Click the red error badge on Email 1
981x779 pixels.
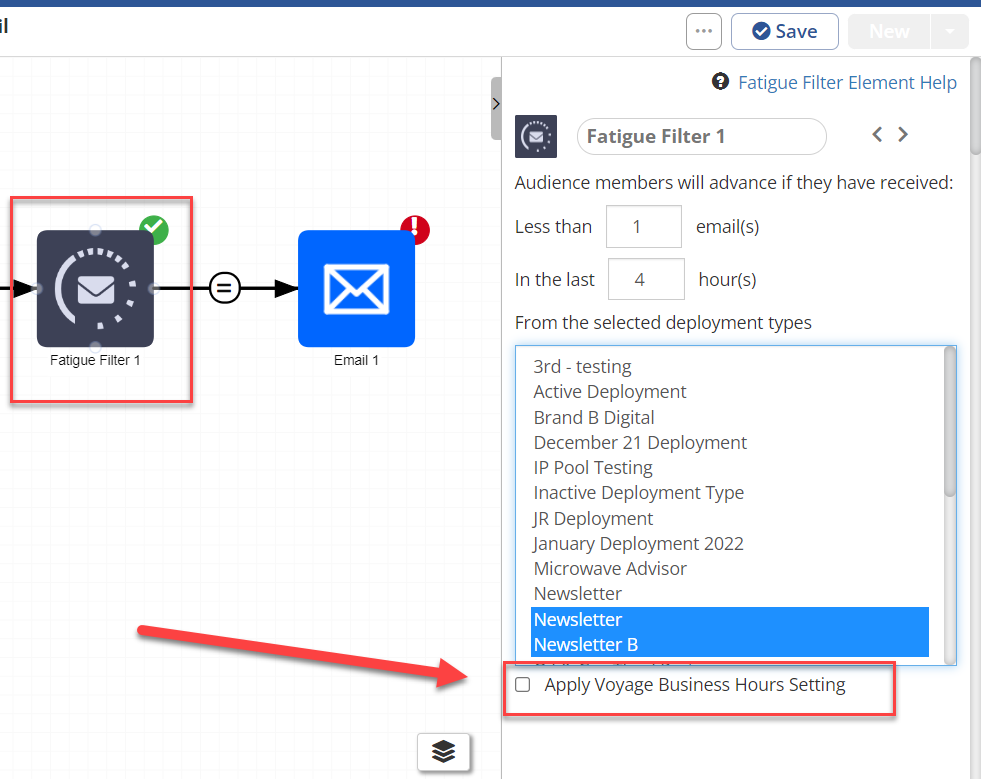[414, 230]
